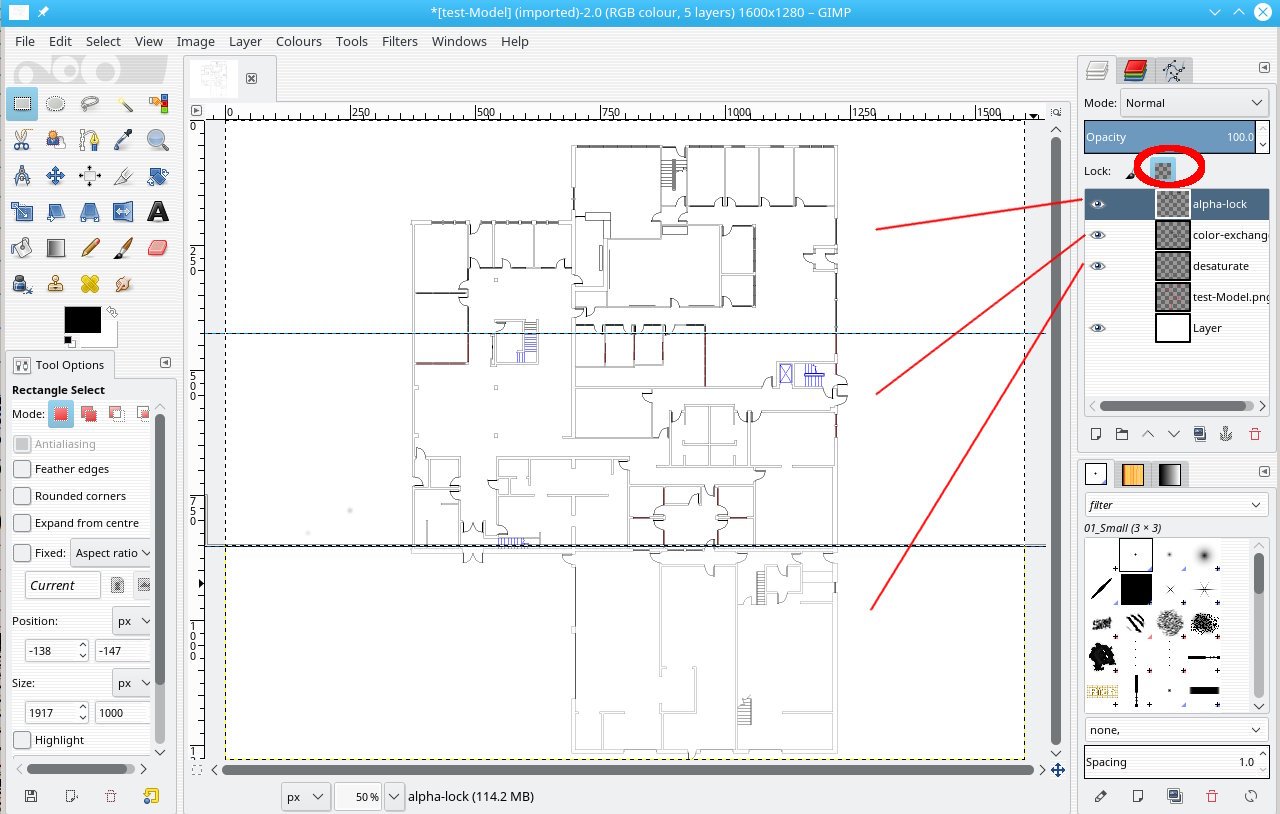Enable Rounded corners checkbox

(x=22, y=496)
